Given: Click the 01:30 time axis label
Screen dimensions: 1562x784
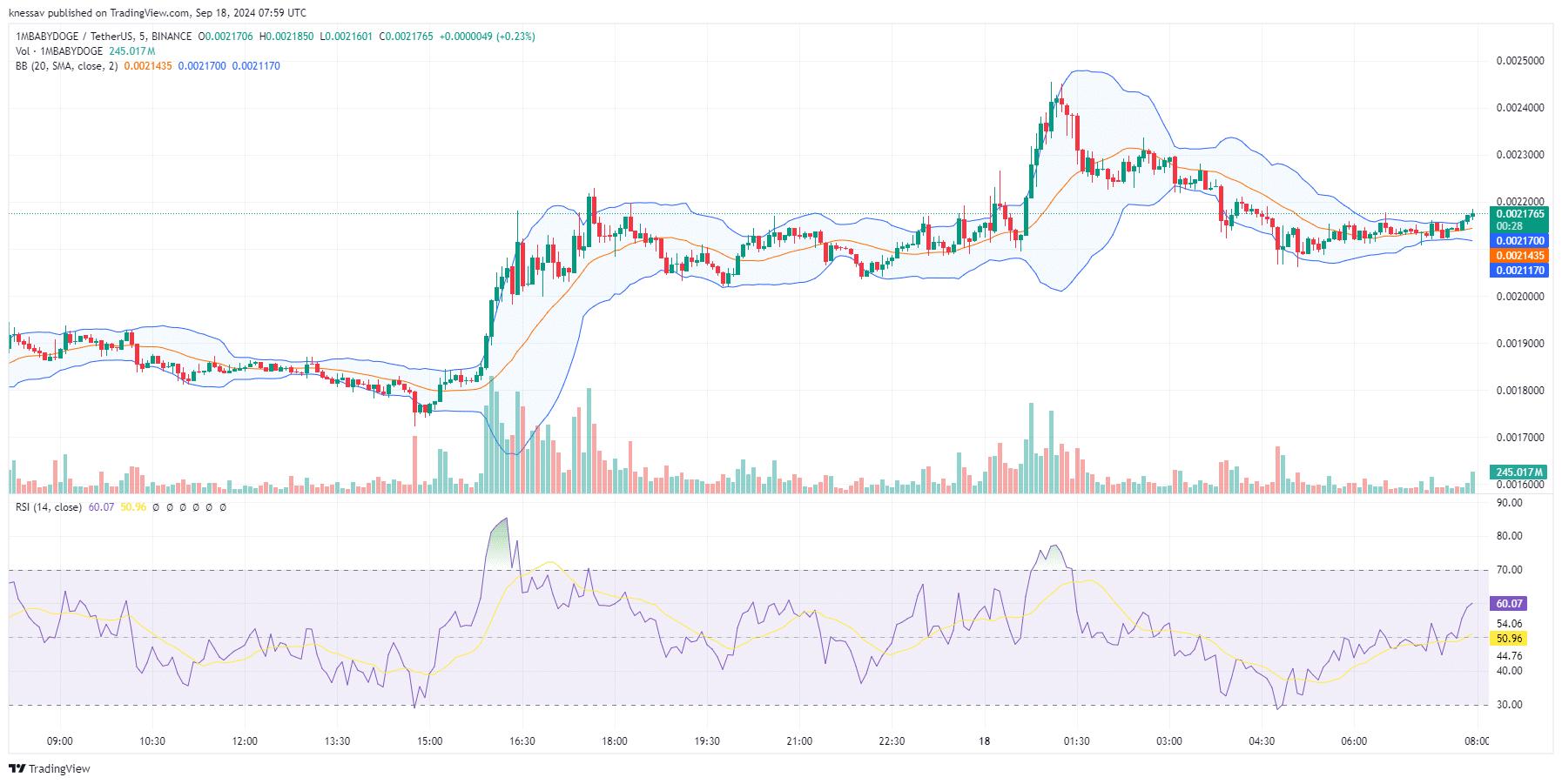Looking at the screenshot, I should 1077,741.
